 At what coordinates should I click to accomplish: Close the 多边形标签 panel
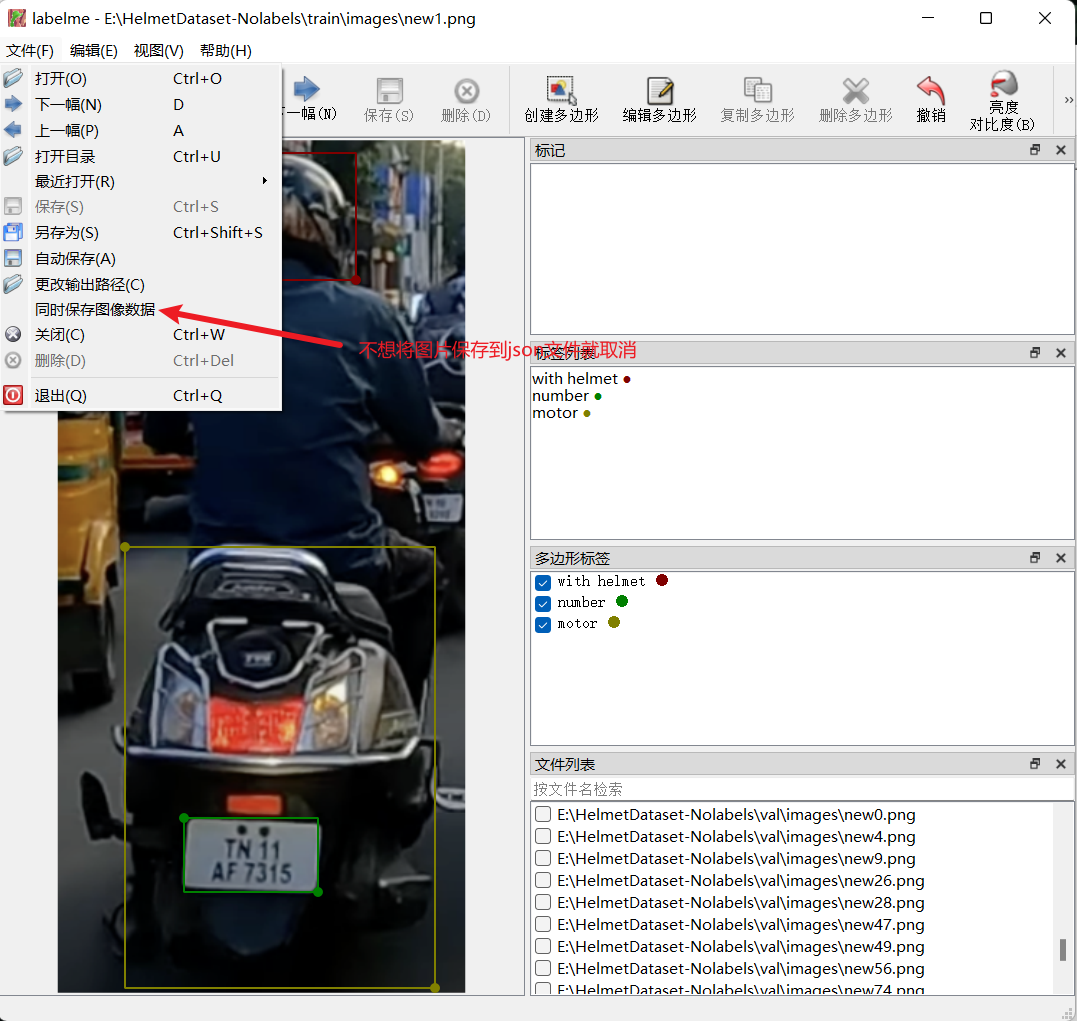pyautogui.click(x=1061, y=557)
